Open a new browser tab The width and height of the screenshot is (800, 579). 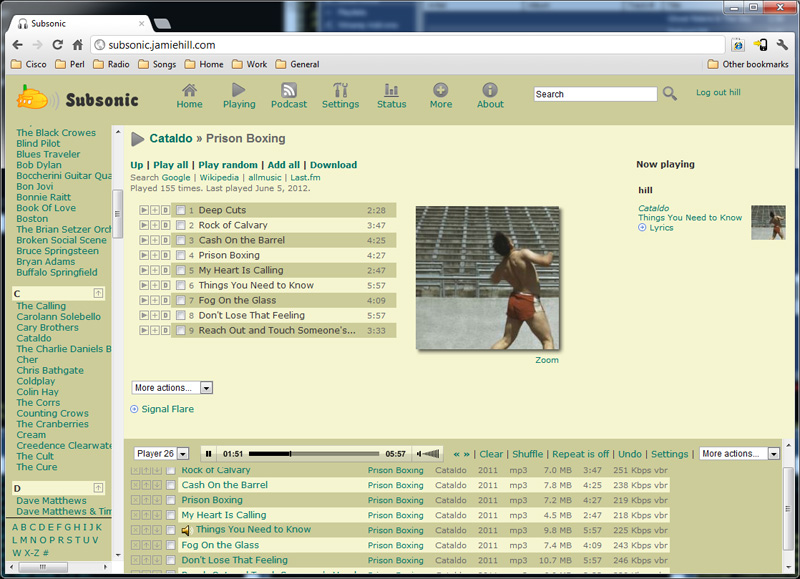pos(162,23)
